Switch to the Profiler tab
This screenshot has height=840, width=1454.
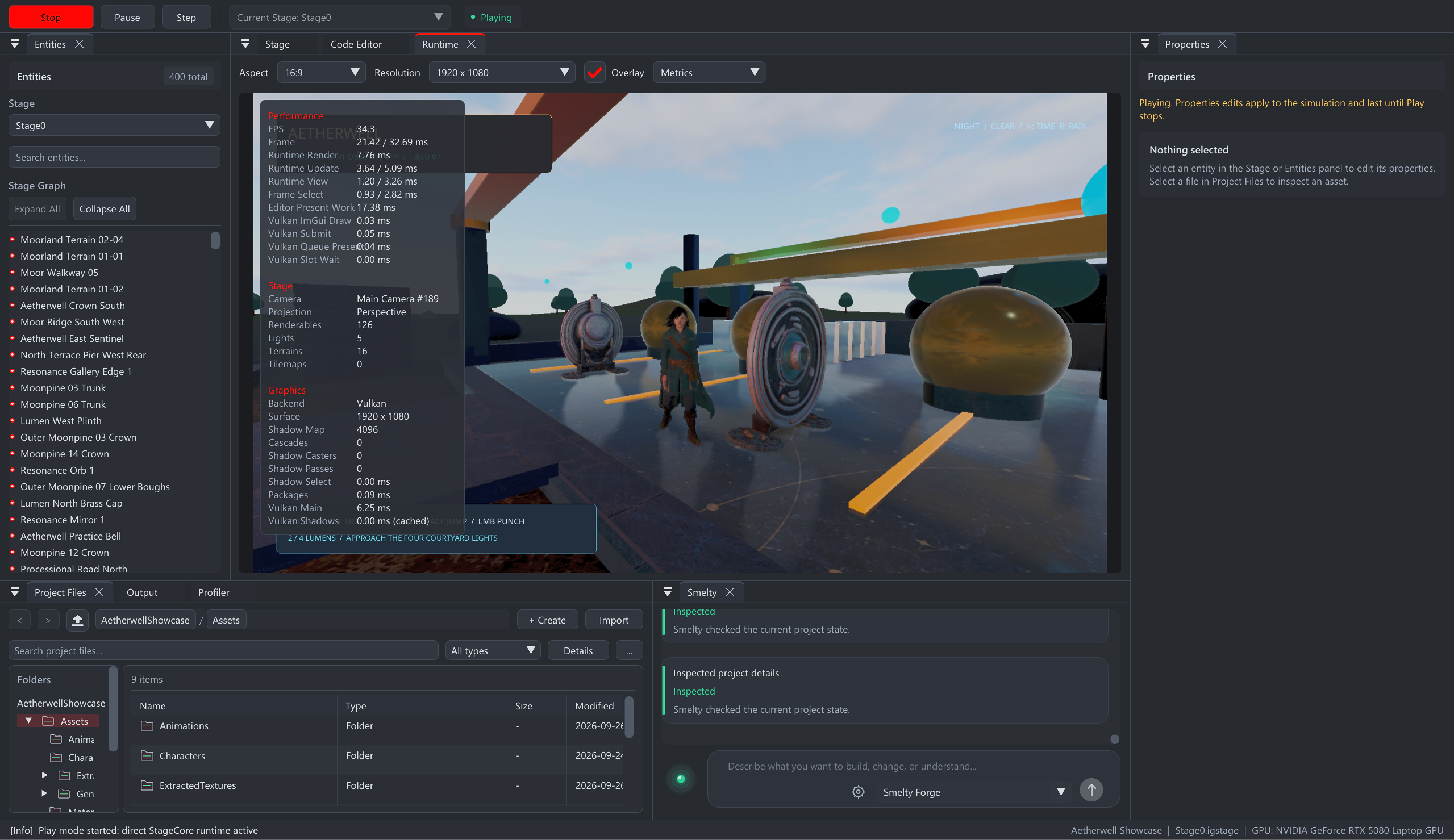214,592
